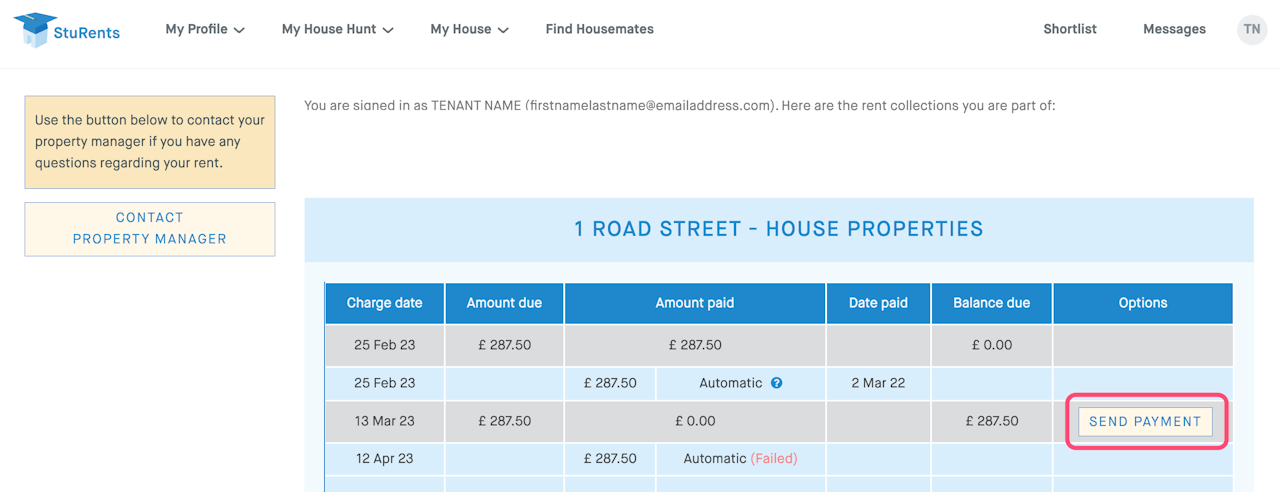The width and height of the screenshot is (1280, 492).
Task: Open the My House dropdown menu
Action: click(469, 30)
